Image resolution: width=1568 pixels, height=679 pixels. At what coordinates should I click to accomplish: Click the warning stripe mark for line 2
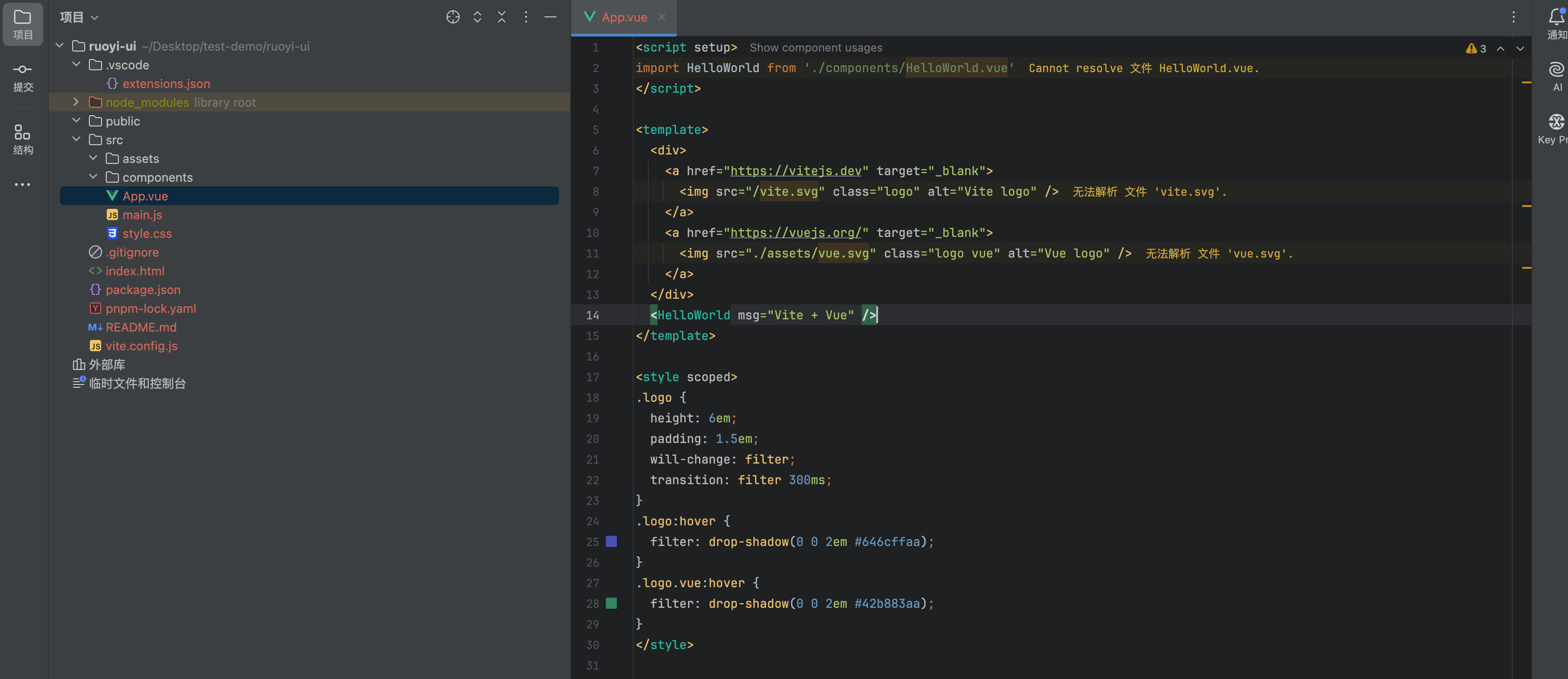[x=1526, y=82]
